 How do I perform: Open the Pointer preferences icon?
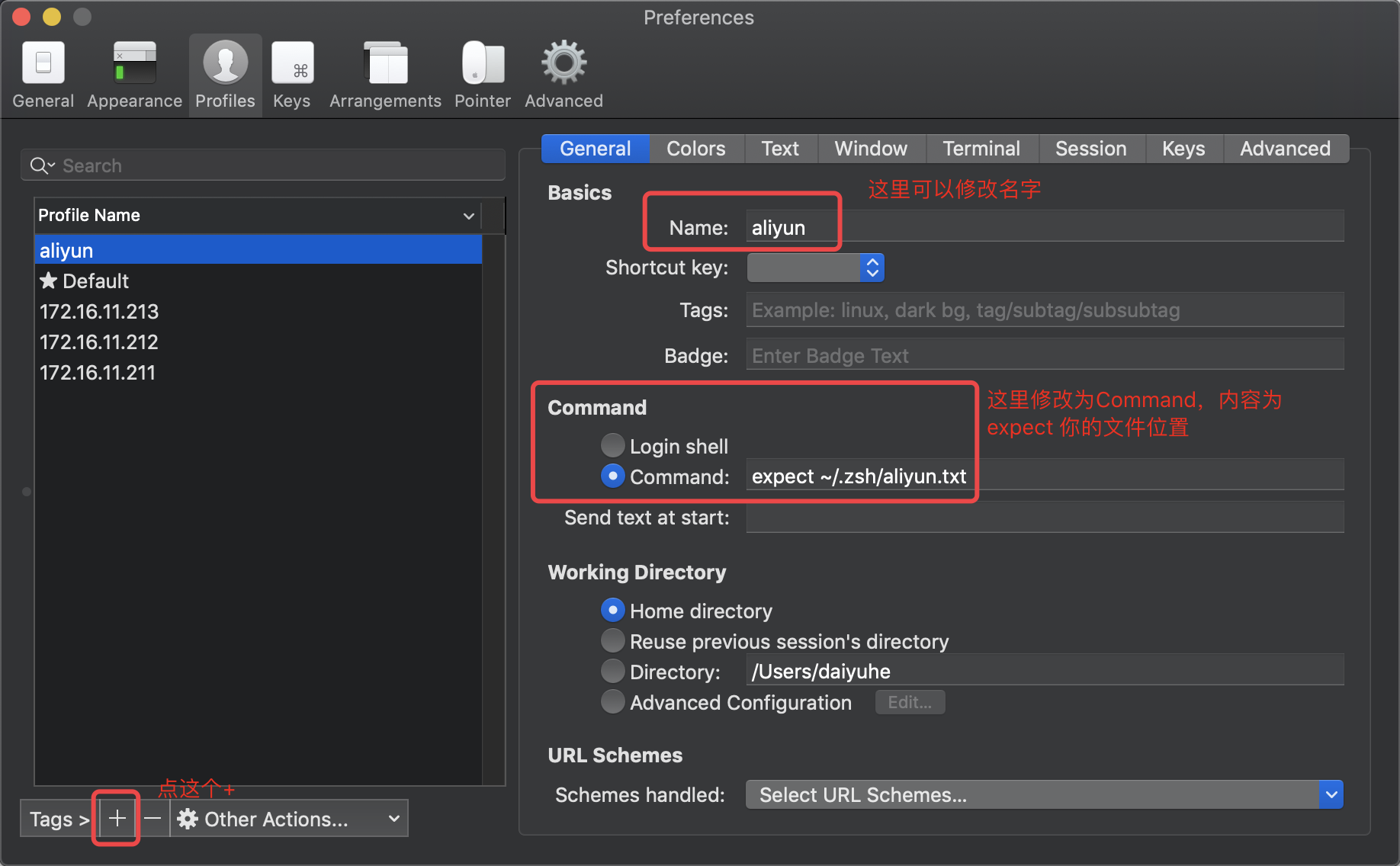(482, 72)
